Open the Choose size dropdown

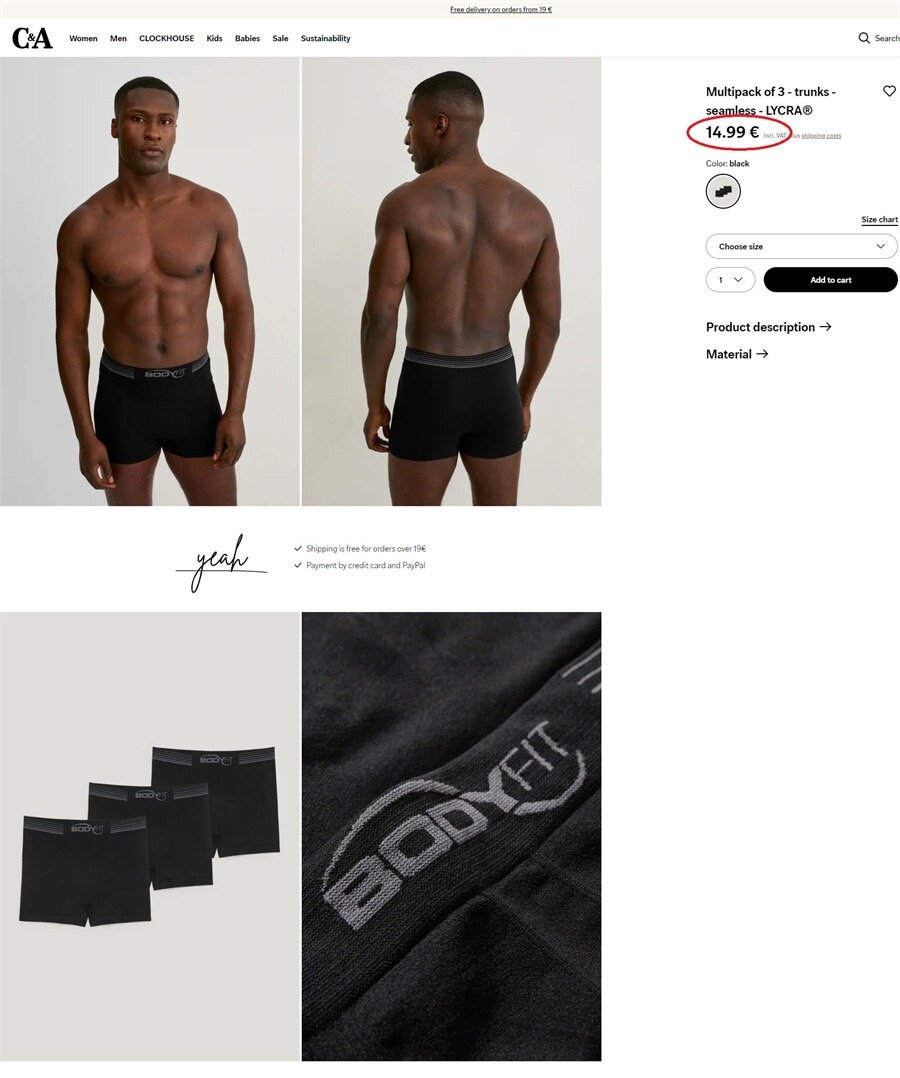[802, 246]
